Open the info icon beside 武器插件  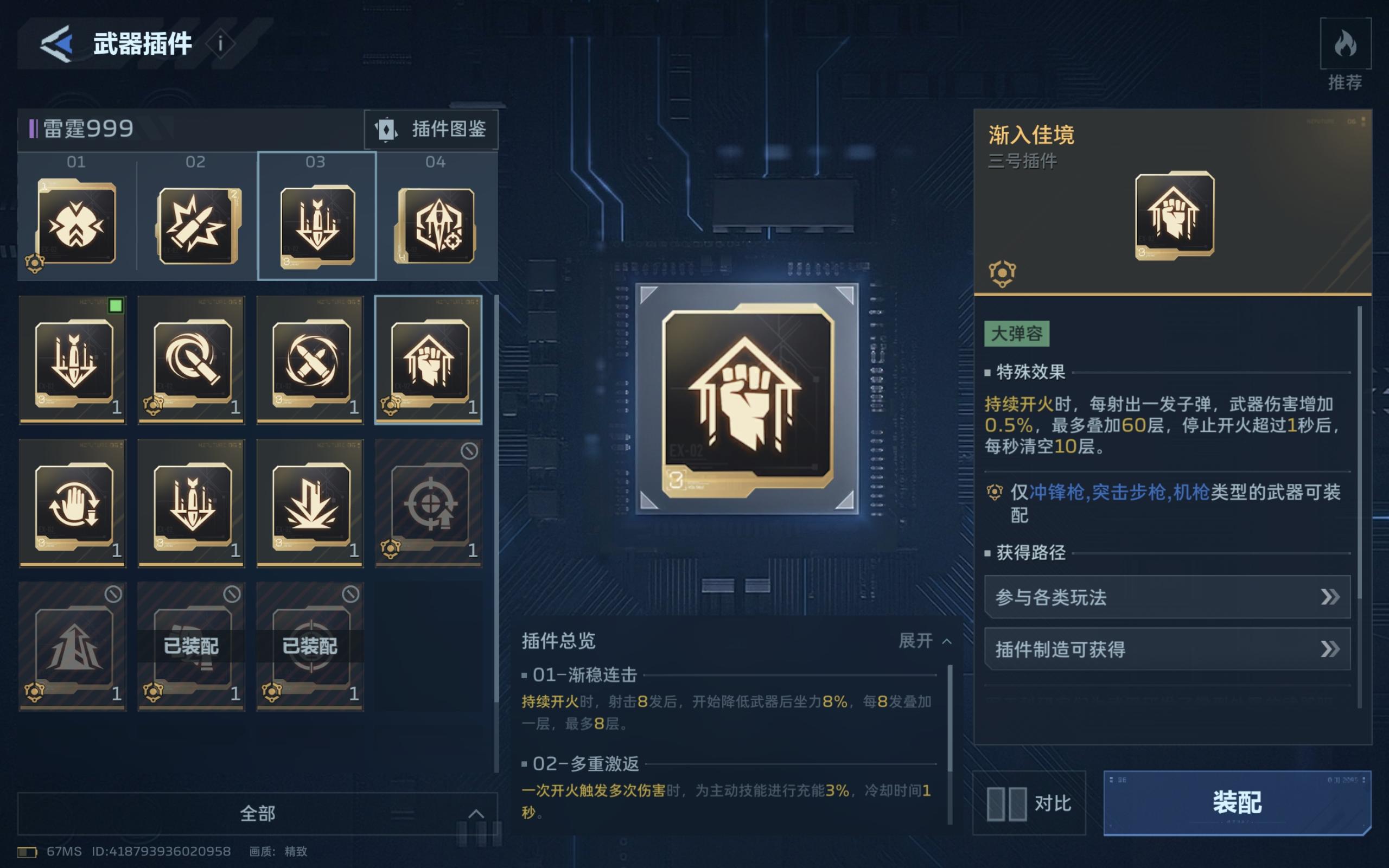click(x=220, y=43)
